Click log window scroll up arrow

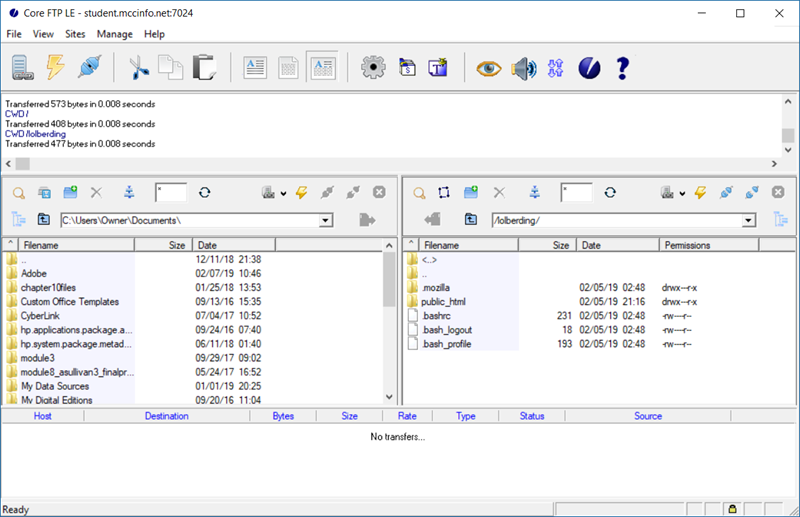point(788,102)
